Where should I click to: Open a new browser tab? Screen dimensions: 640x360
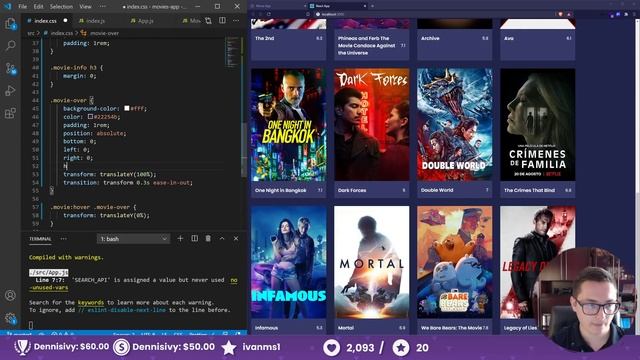372,6
